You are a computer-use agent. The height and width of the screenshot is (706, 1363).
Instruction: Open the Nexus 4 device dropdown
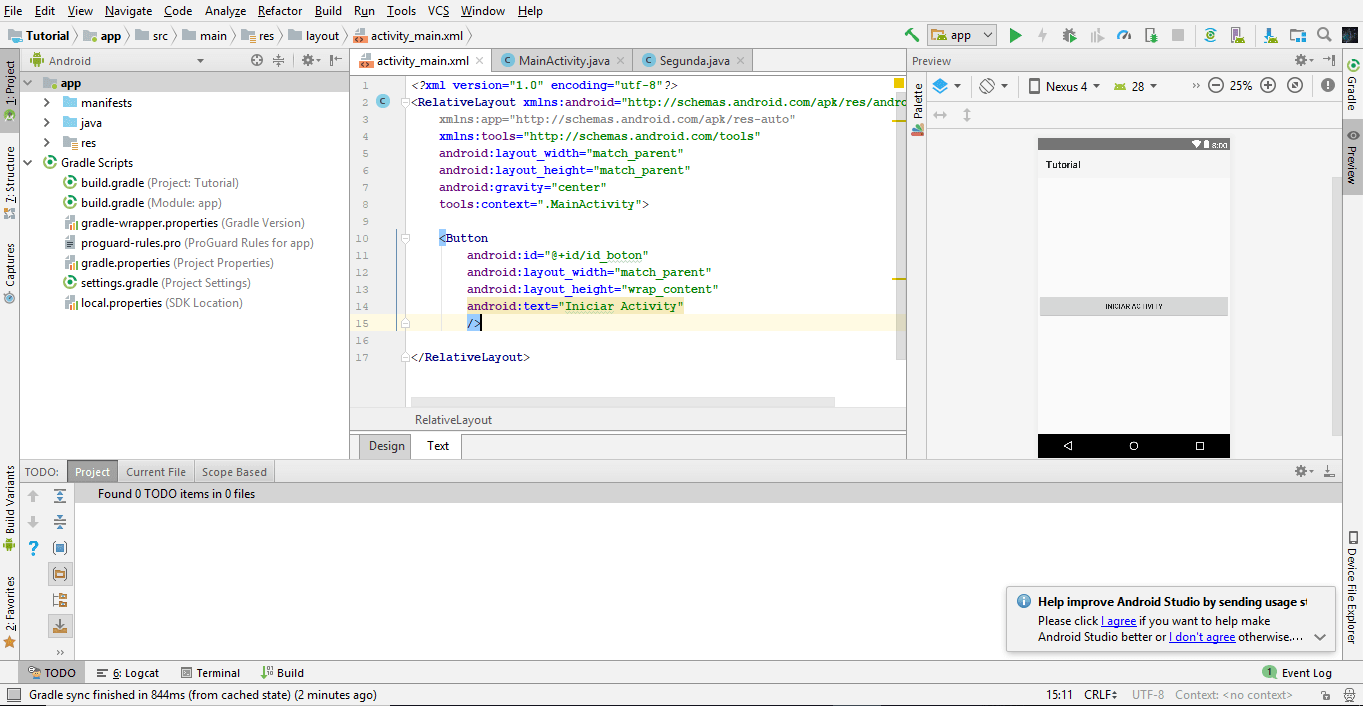[1065, 86]
